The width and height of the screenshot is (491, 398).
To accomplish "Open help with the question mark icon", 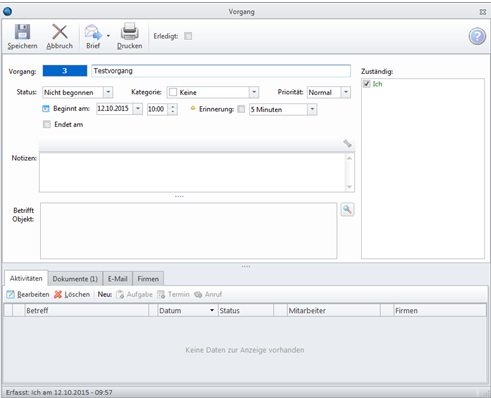I will 477,36.
